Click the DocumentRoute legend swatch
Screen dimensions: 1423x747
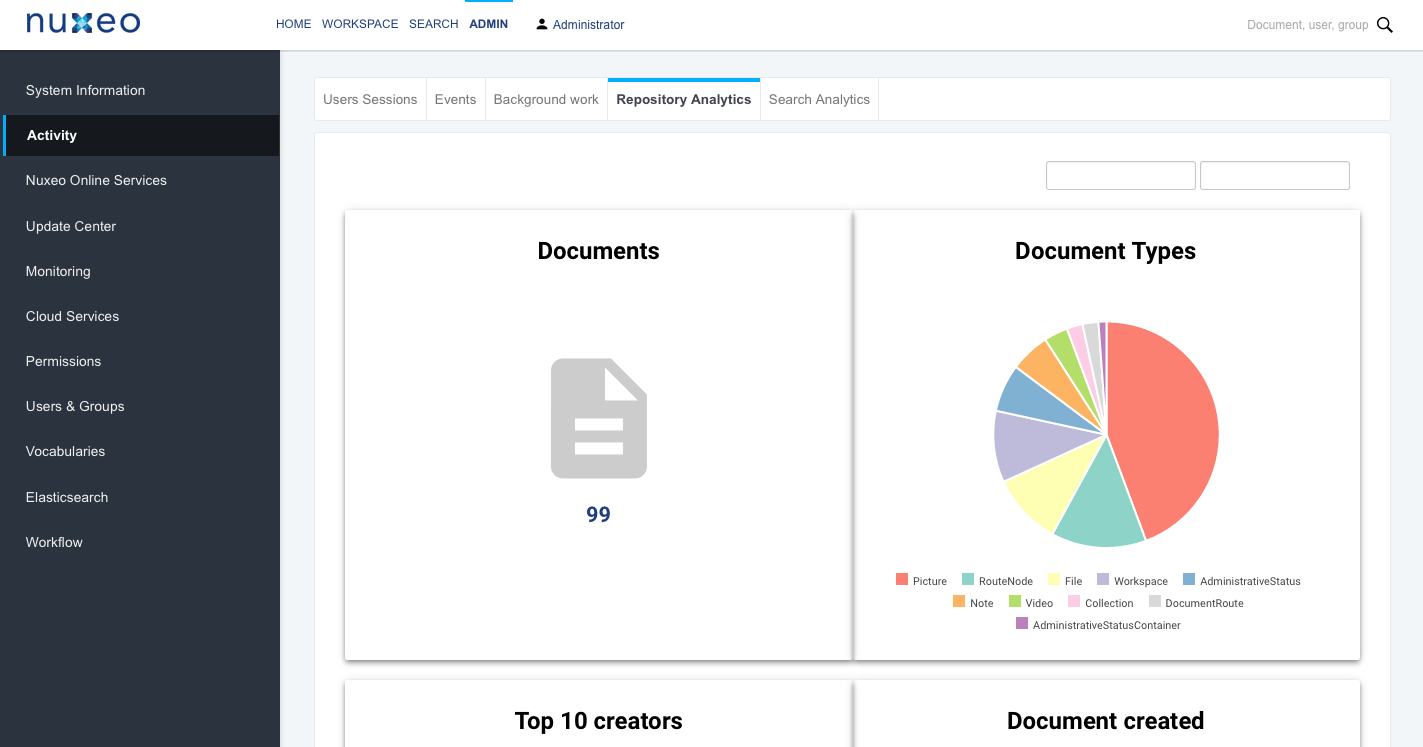pyautogui.click(x=1155, y=602)
